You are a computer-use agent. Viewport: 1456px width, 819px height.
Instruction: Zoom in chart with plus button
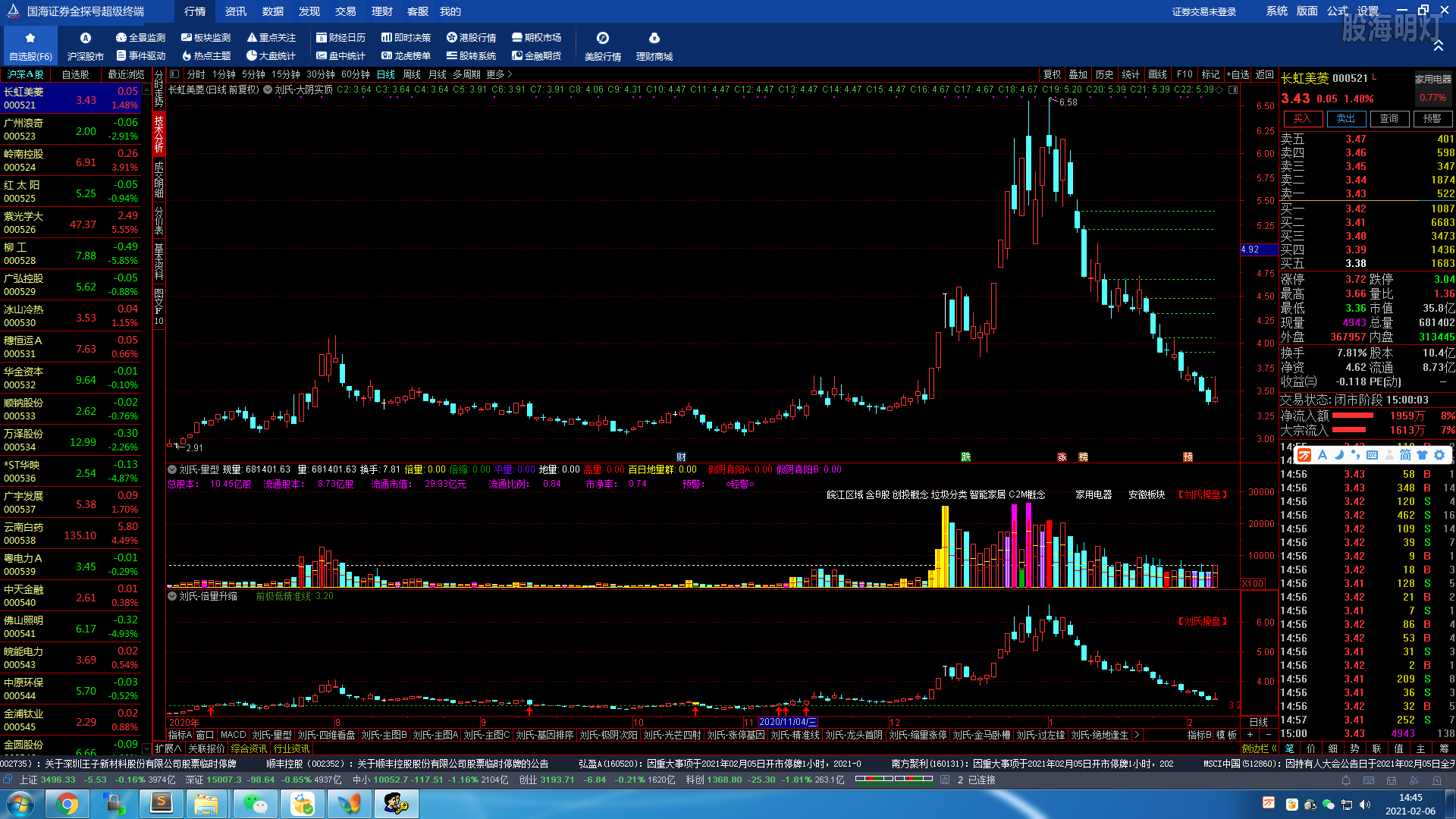pos(1250,735)
